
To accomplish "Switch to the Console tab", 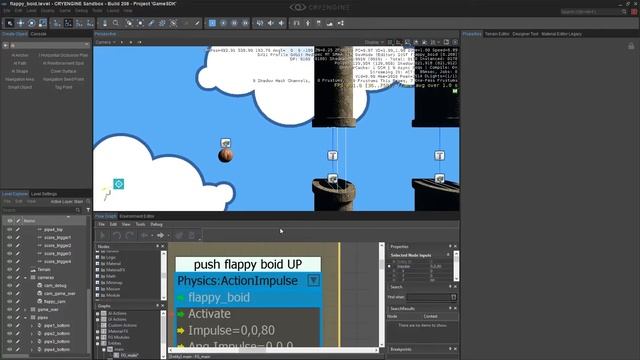I will coord(38,34).
